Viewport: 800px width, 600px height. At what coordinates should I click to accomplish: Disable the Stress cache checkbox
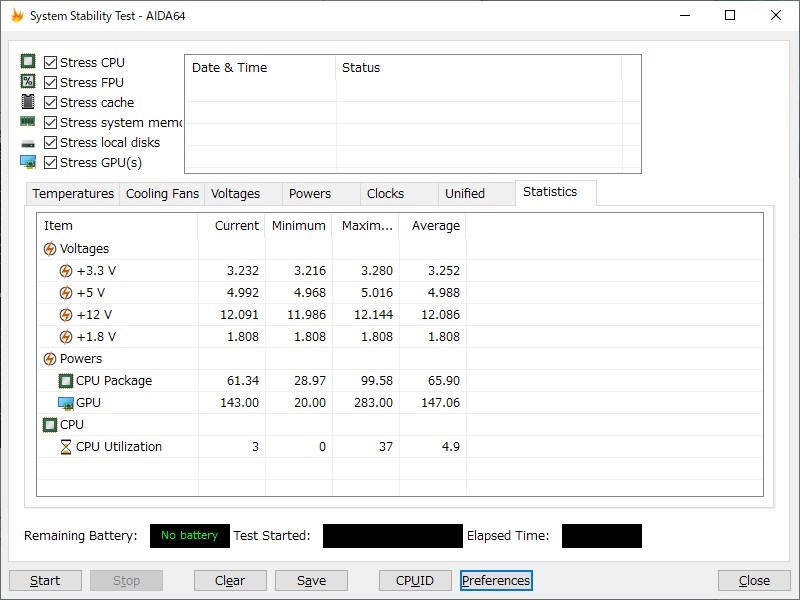pyautogui.click(x=51, y=103)
